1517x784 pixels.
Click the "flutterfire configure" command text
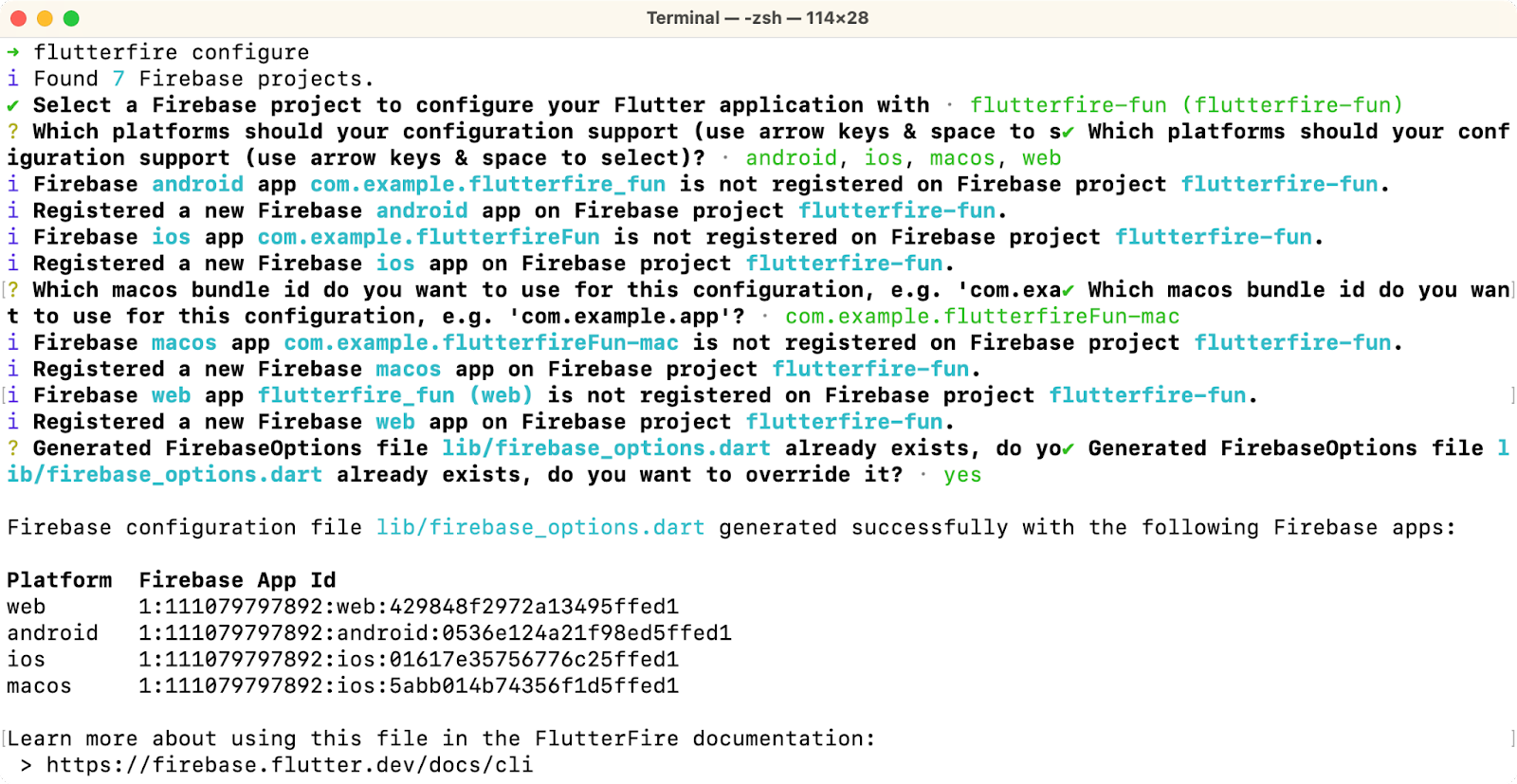[x=172, y=52]
